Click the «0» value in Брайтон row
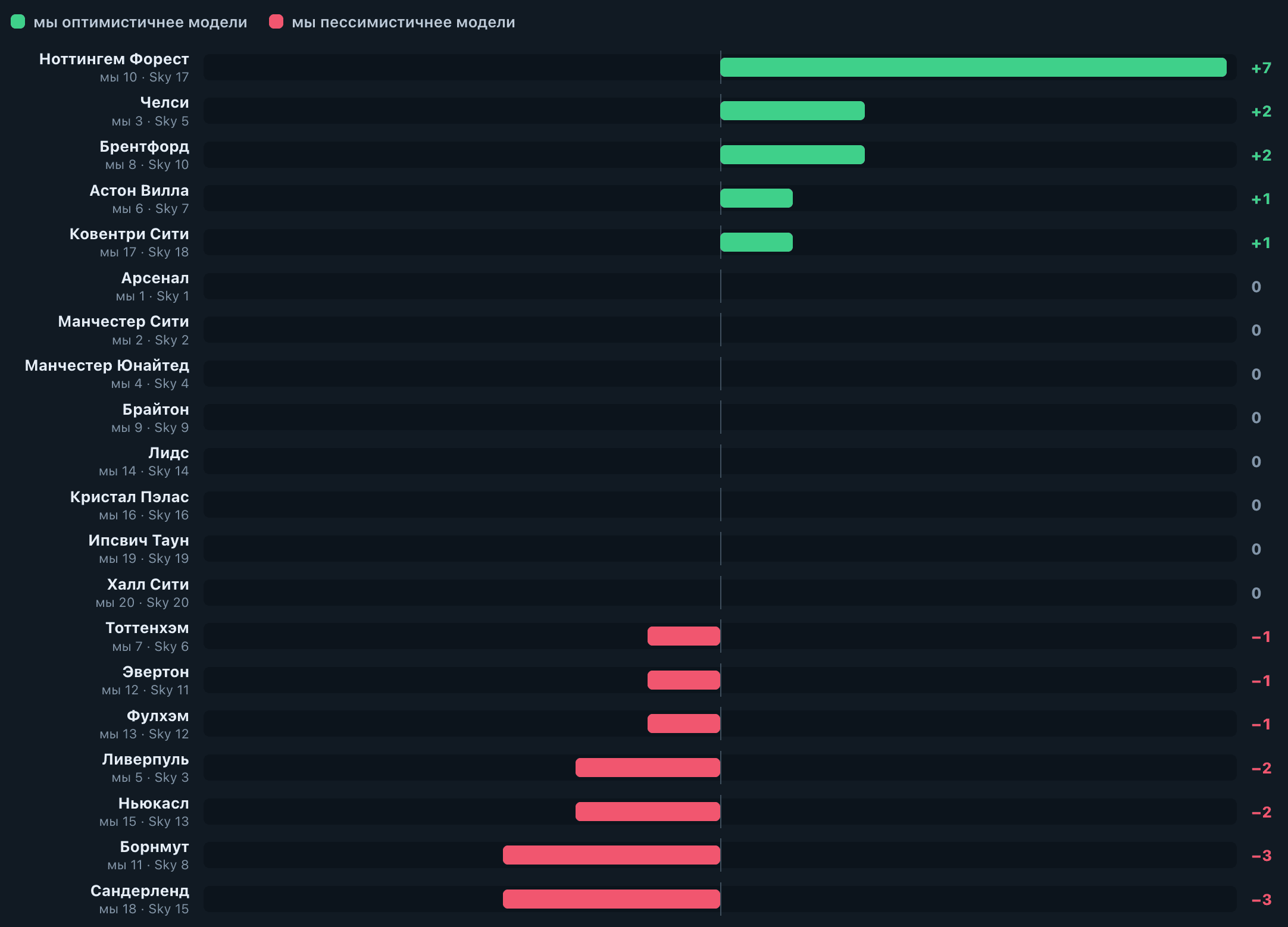 tap(1256, 418)
